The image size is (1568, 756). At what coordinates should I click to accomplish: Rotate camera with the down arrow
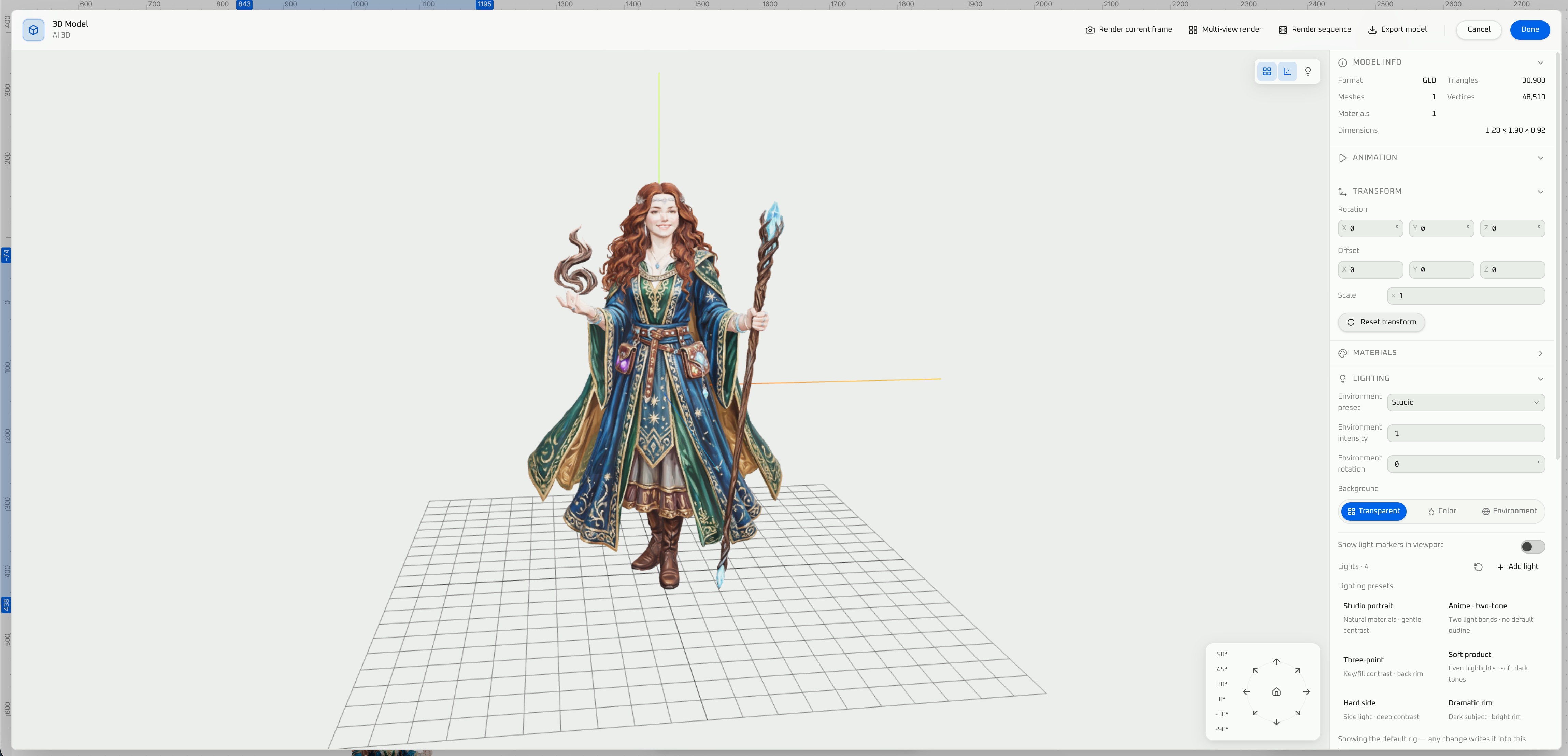1277,722
